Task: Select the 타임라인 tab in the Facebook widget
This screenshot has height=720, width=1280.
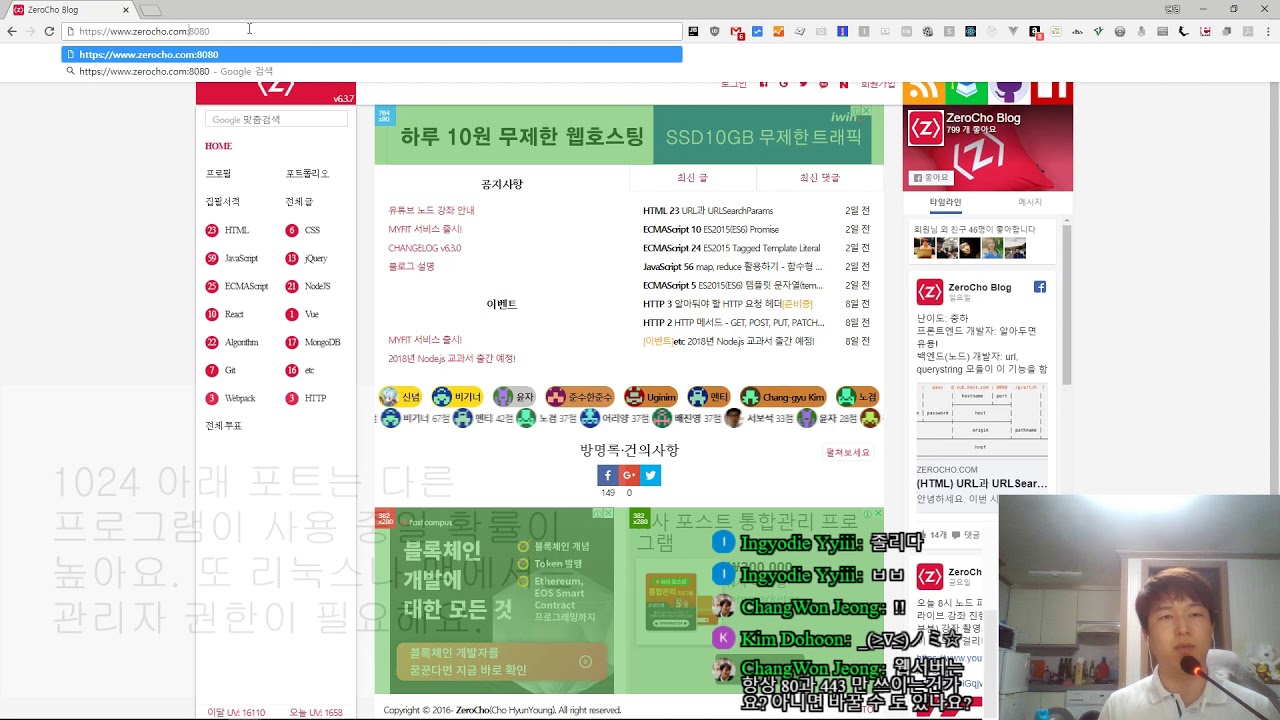Action: pos(945,202)
